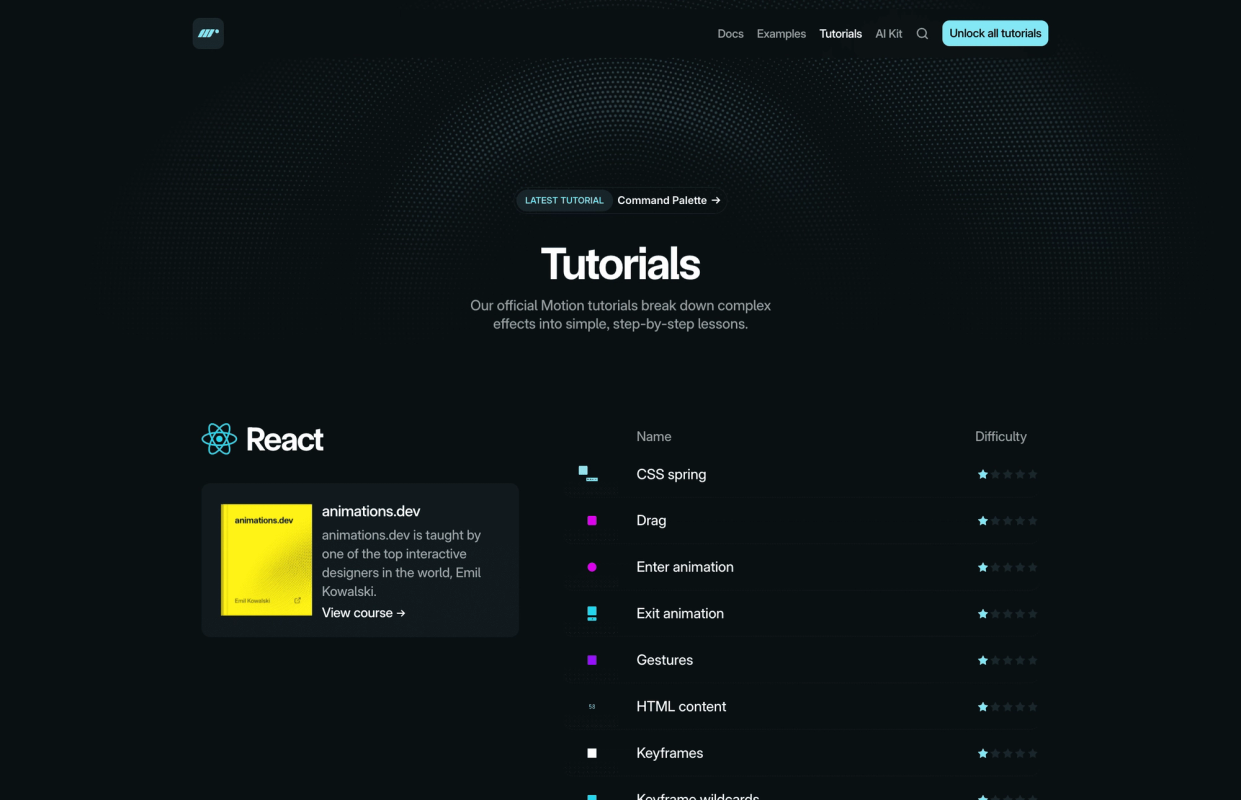This screenshot has height=800, width=1241.
Task: Open the CSS spring tutorial
Action: 671,474
